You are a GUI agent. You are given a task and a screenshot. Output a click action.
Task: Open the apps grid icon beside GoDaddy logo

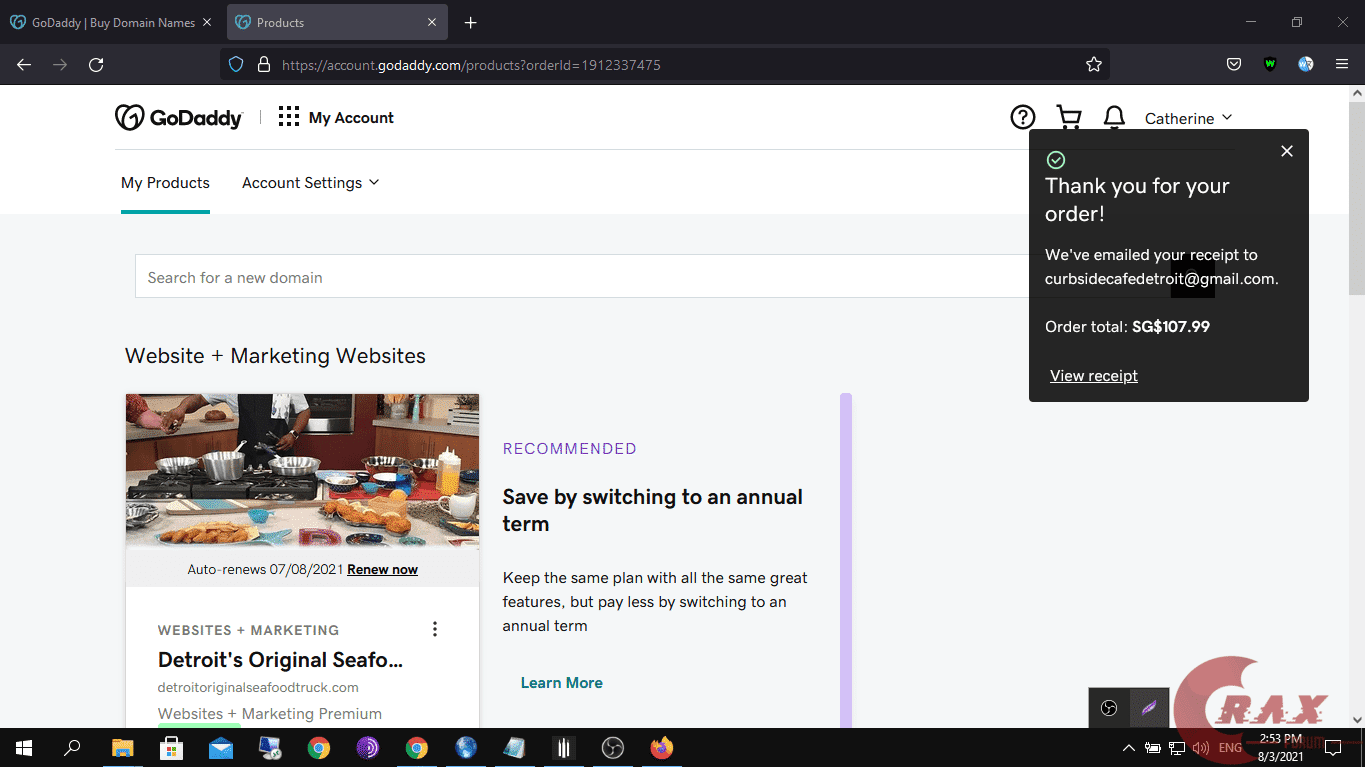288,116
